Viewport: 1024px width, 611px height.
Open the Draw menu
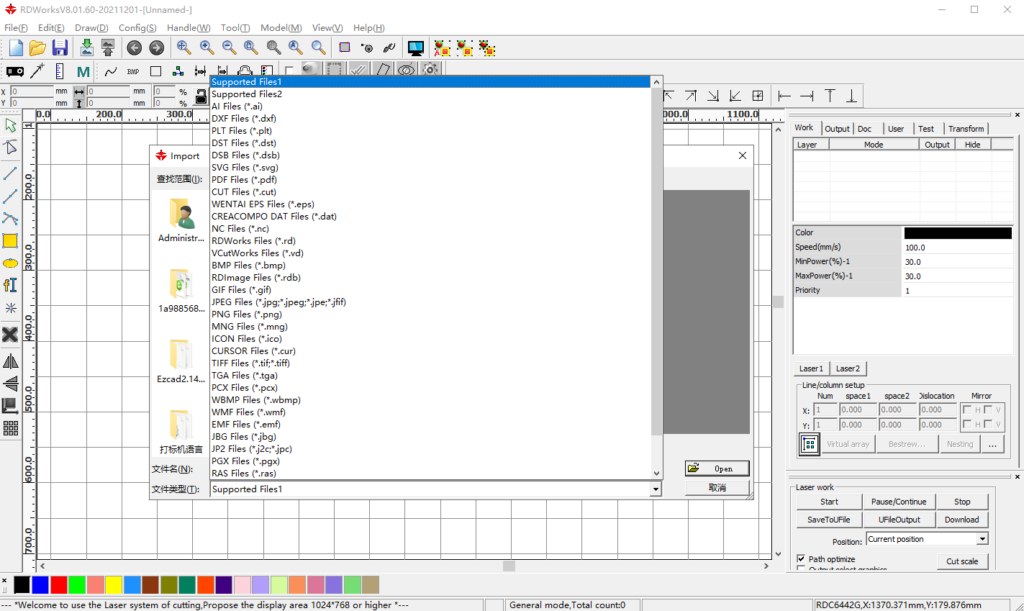[91, 28]
